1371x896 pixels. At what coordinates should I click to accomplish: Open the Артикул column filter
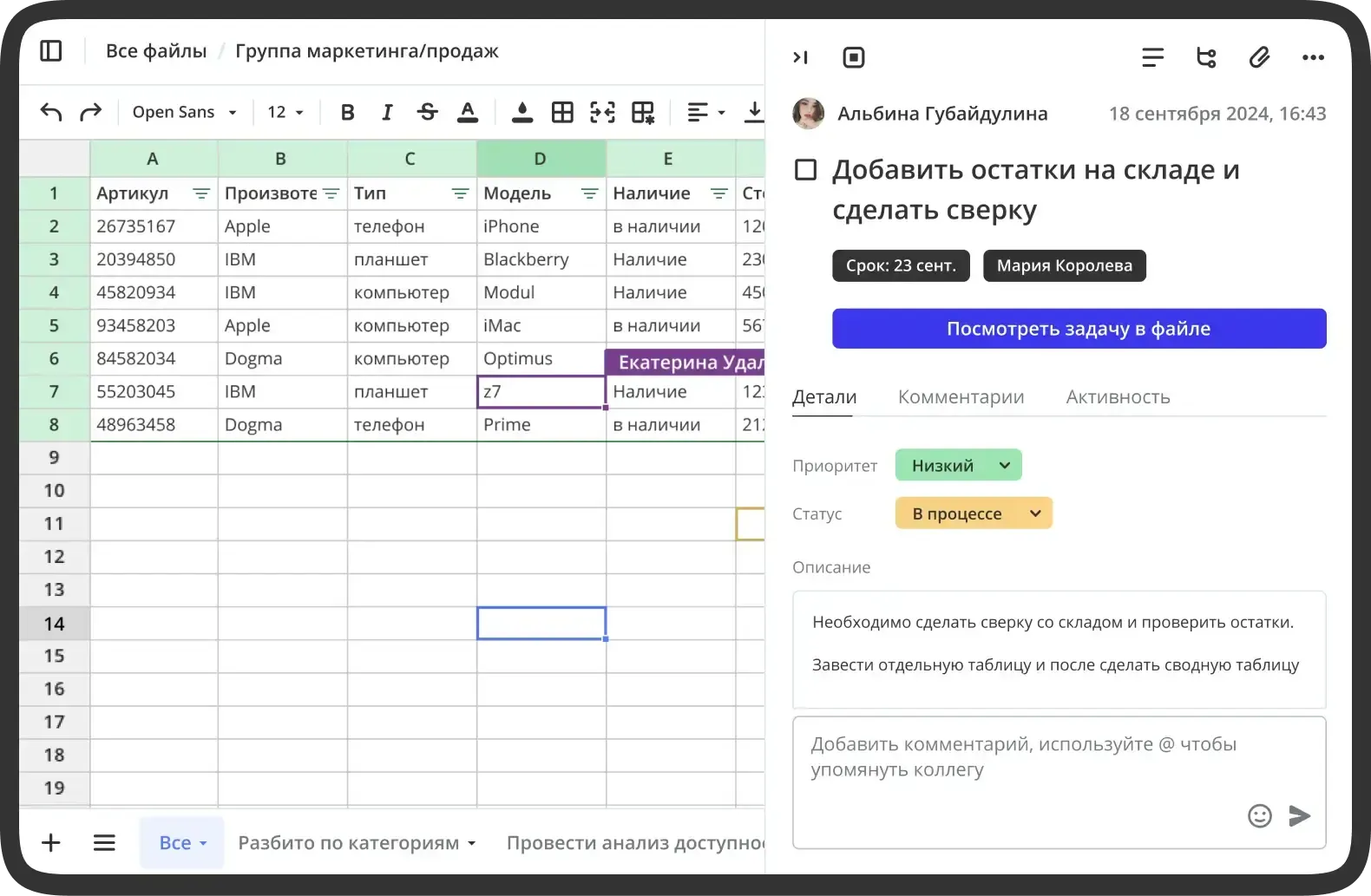pyautogui.click(x=201, y=193)
